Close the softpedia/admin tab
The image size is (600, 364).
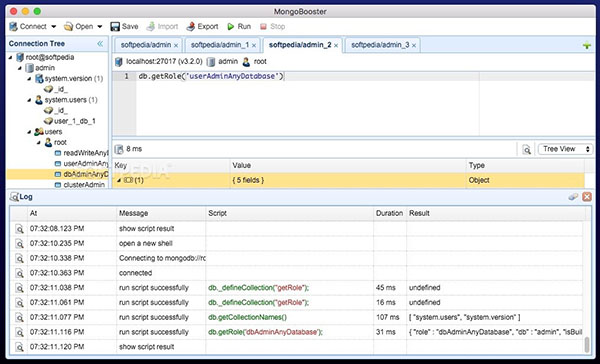pos(176,46)
